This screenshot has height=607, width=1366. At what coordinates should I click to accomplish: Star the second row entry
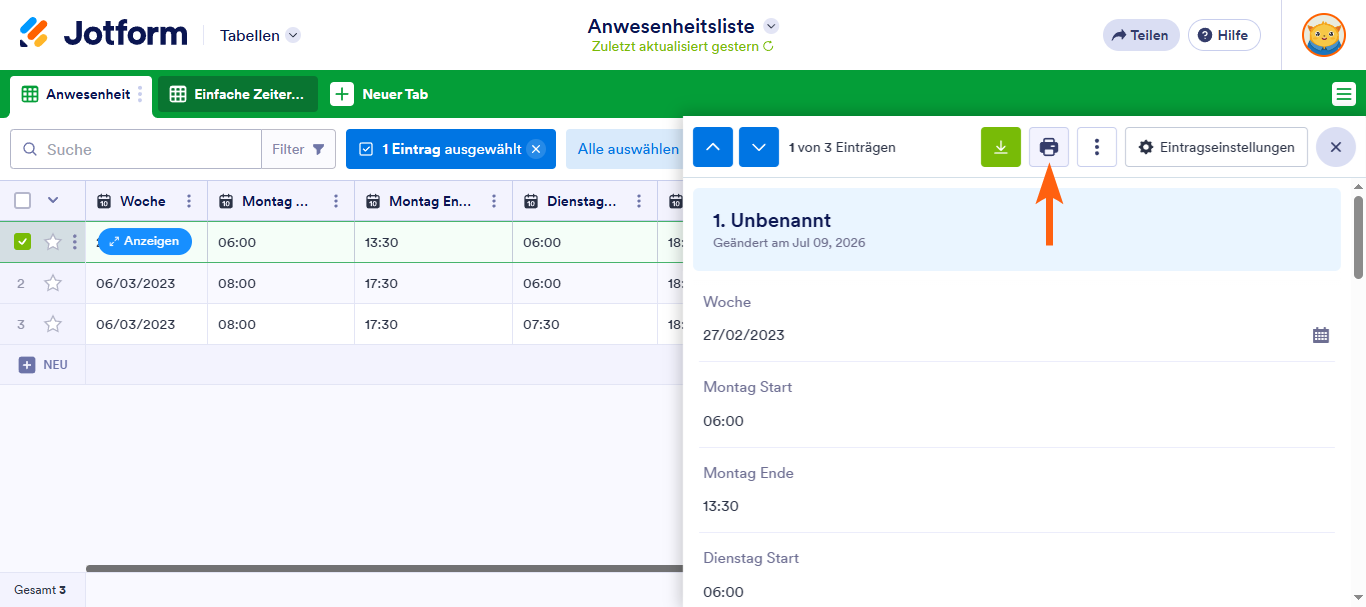point(53,283)
